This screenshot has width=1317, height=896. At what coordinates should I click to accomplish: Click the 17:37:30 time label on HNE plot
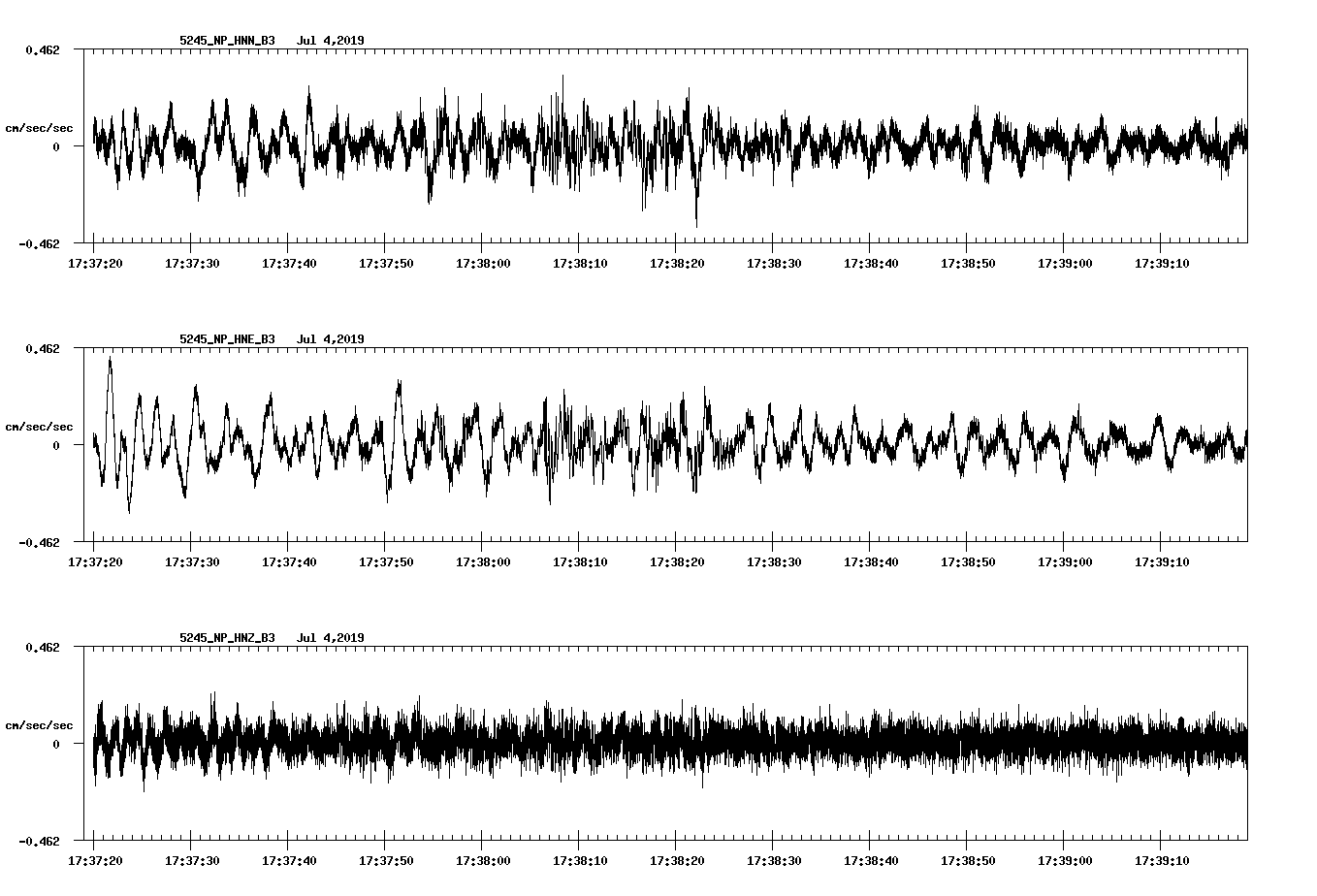[192, 562]
